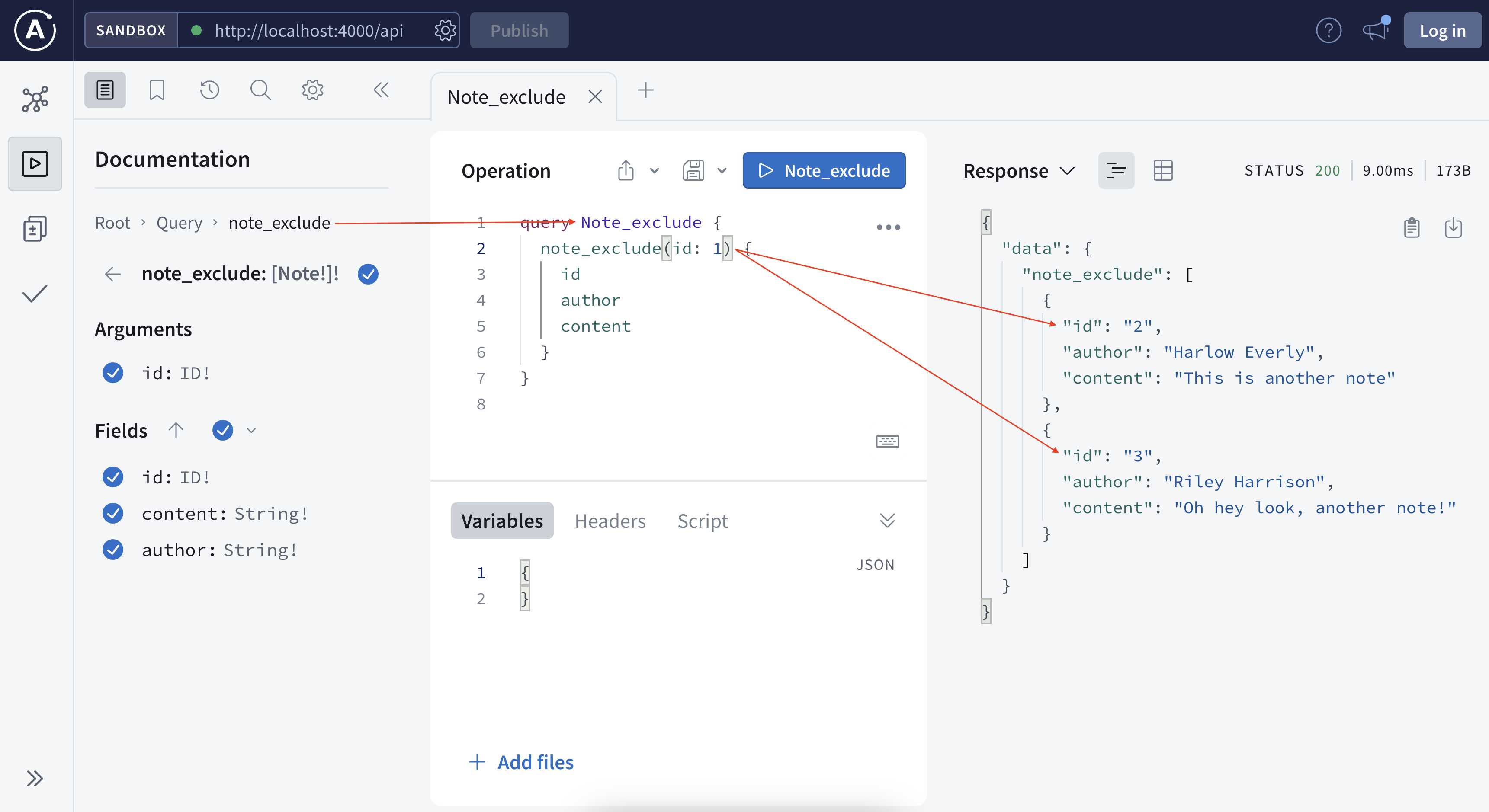
Task: Open the save operation dropdown arrow
Action: tap(722, 170)
